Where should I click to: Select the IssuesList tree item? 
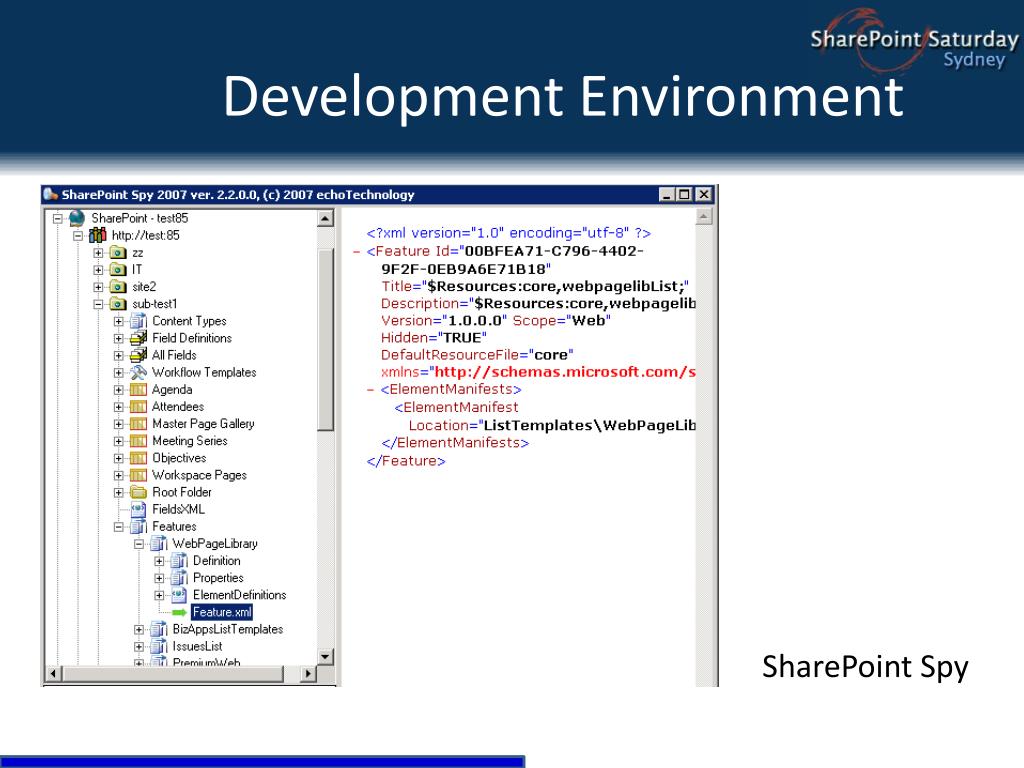pyautogui.click(x=197, y=647)
